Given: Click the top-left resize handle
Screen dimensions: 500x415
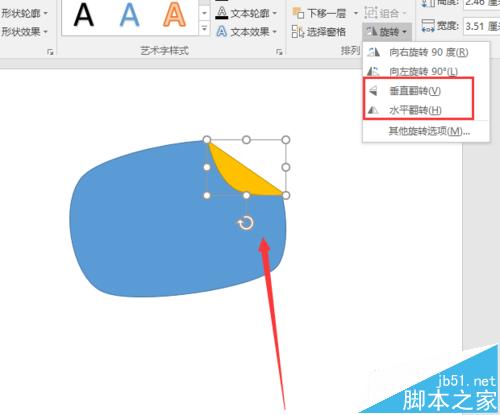Looking at the screenshot, I should (207, 140).
